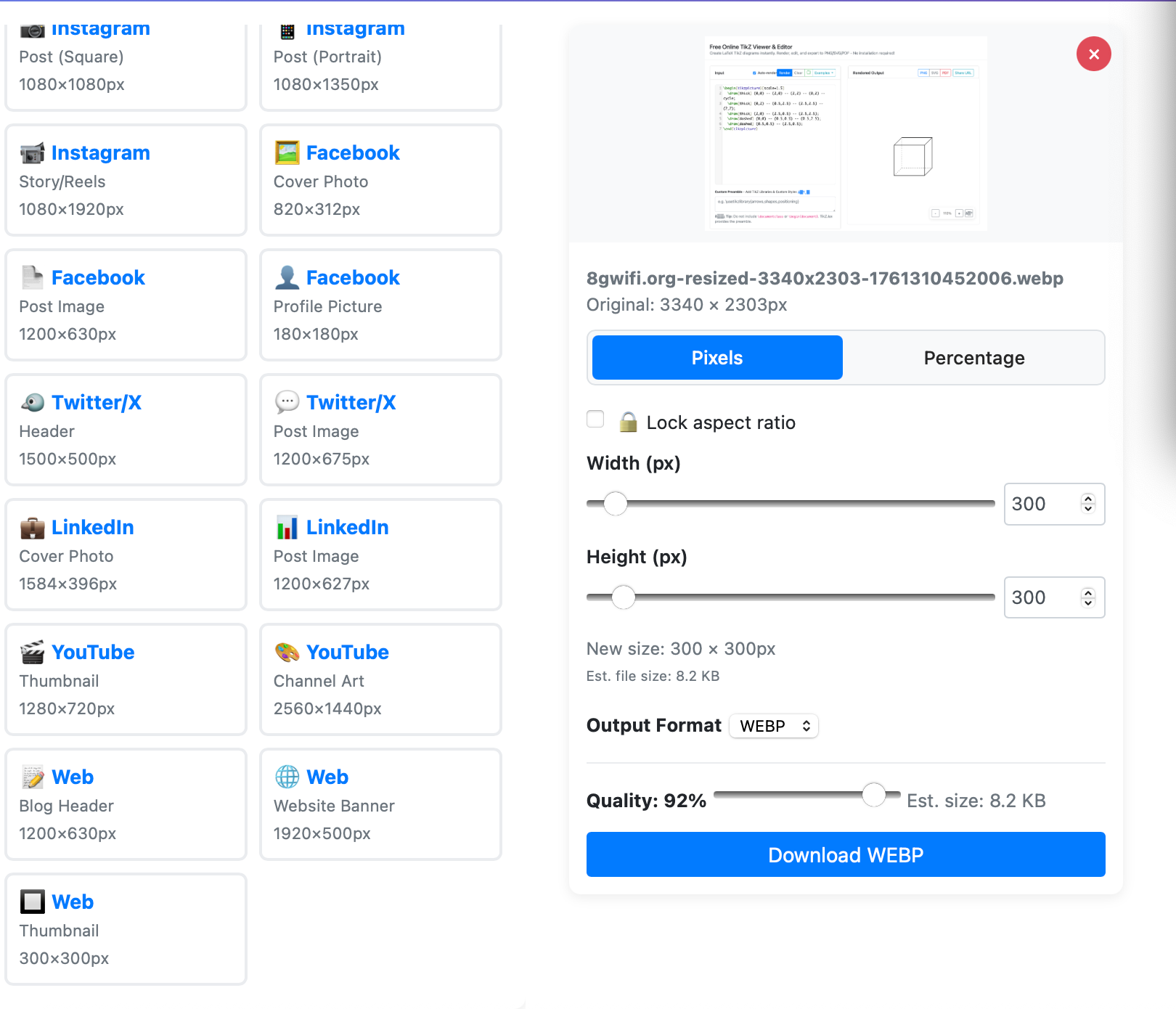Click the LinkedIn Post Image bar chart icon
1176x1009 pixels.
pos(287,528)
